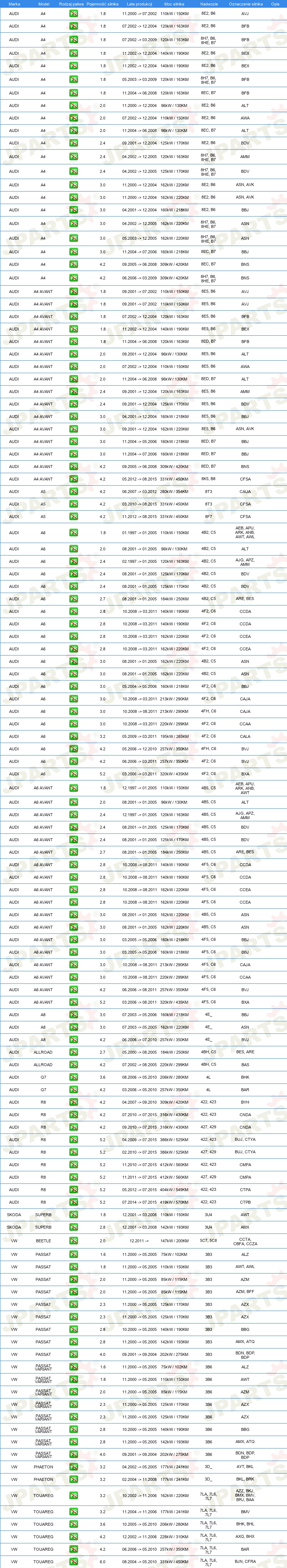
Task: Click fuel icon in PASSAT 1.6 ALZ 3B3 row
Action: (x=73, y=1254)
